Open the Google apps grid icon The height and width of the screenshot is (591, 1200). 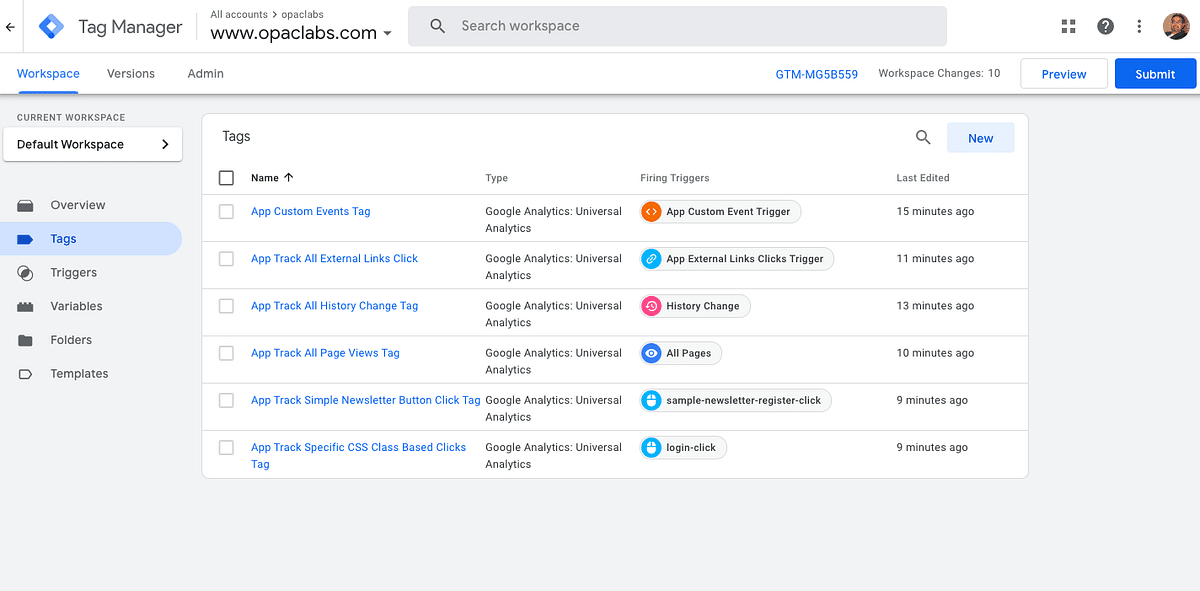(x=1069, y=27)
